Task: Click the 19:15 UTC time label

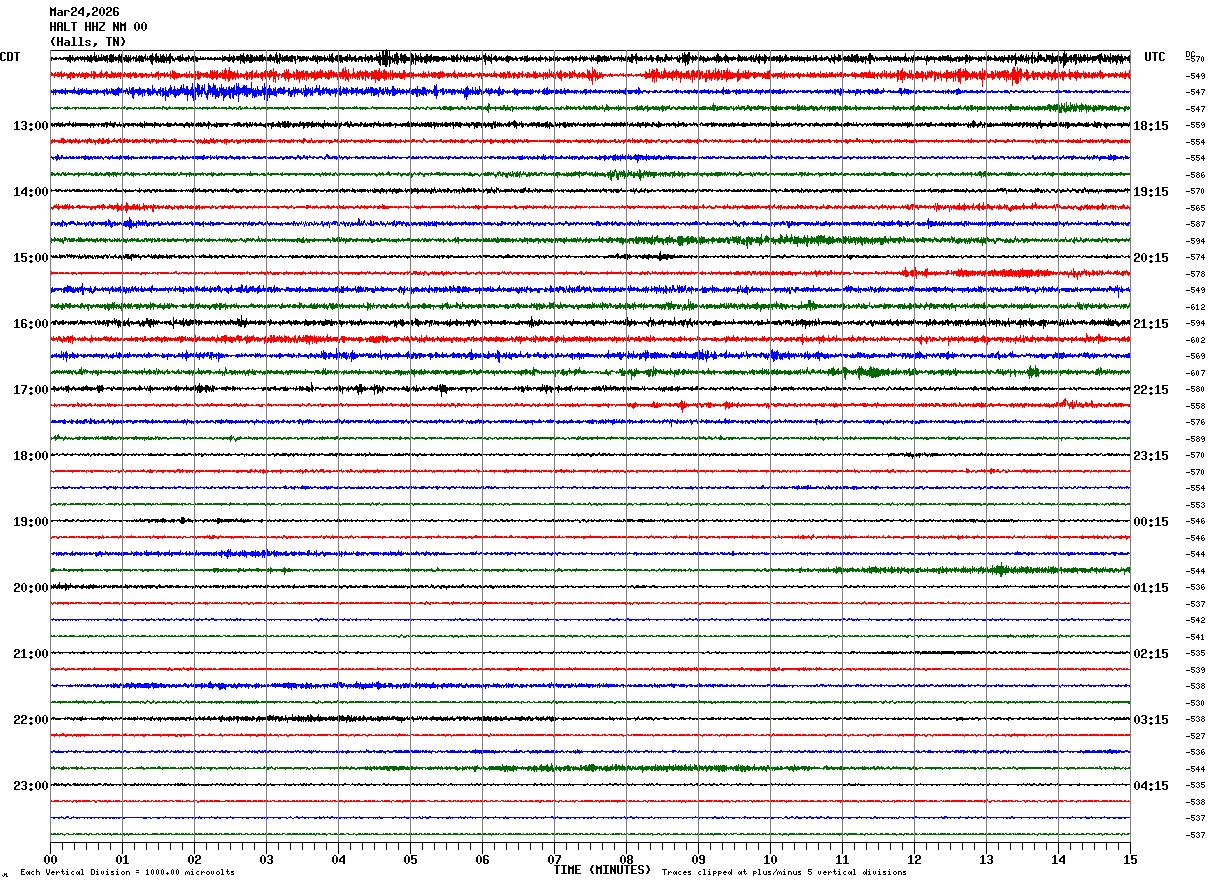Action: [1151, 192]
